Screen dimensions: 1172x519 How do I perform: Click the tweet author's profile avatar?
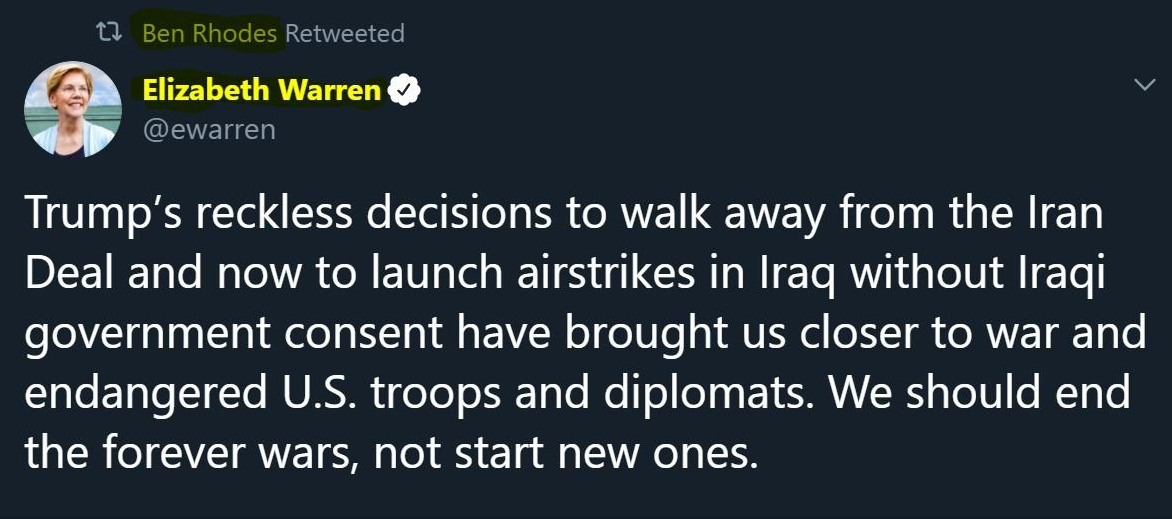[x=71, y=109]
